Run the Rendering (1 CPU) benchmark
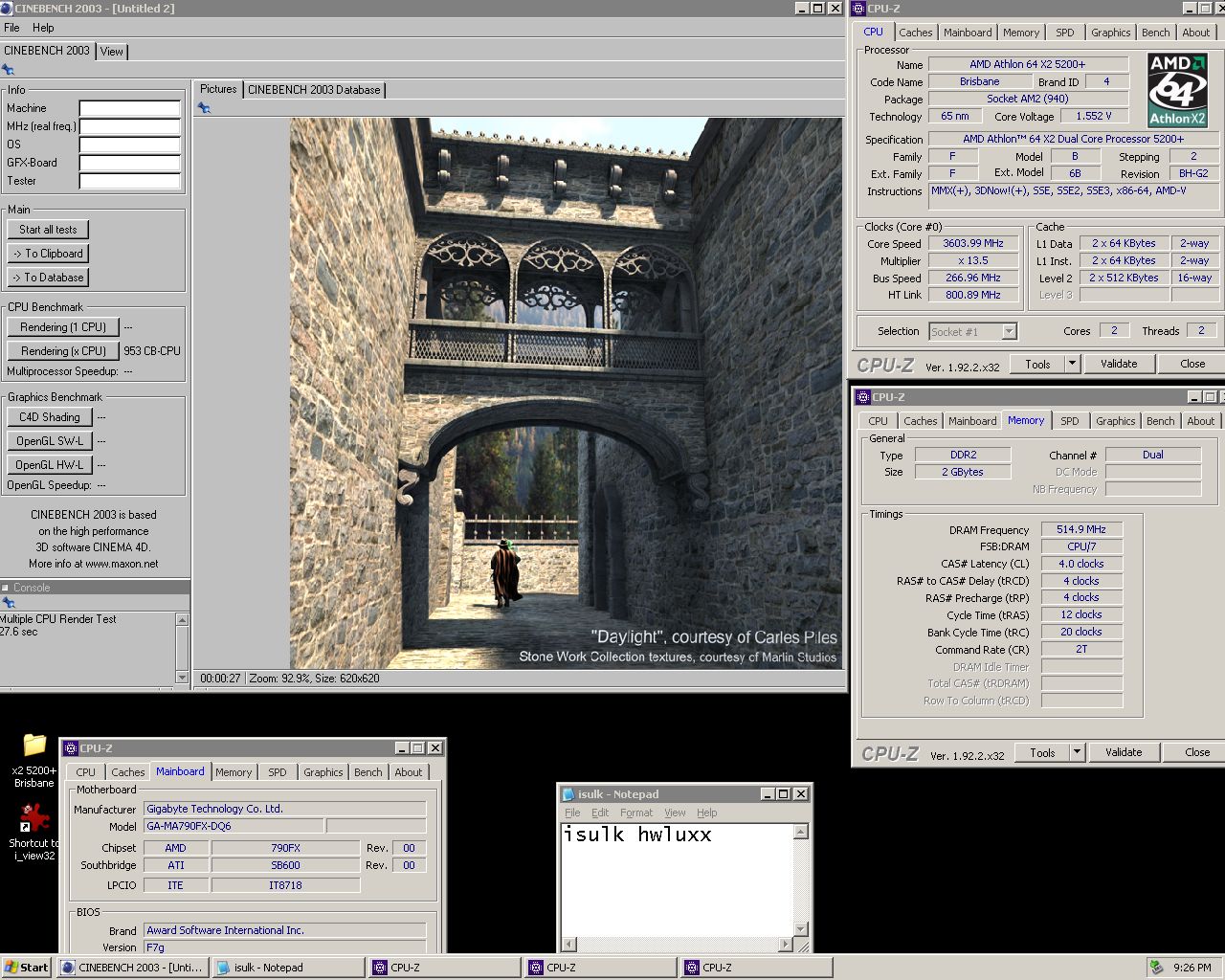The width and height of the screenshot is (1225, 980). [x=63, y=327]
